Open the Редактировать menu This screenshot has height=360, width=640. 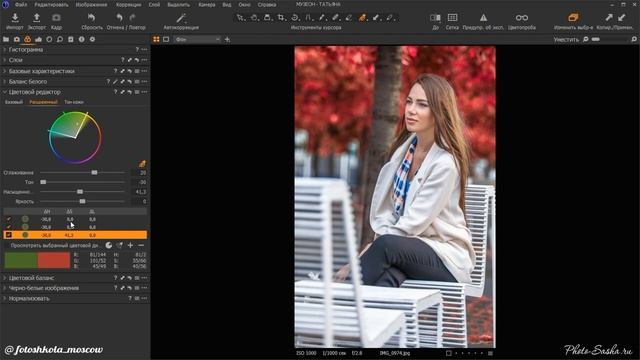(51, 5)
